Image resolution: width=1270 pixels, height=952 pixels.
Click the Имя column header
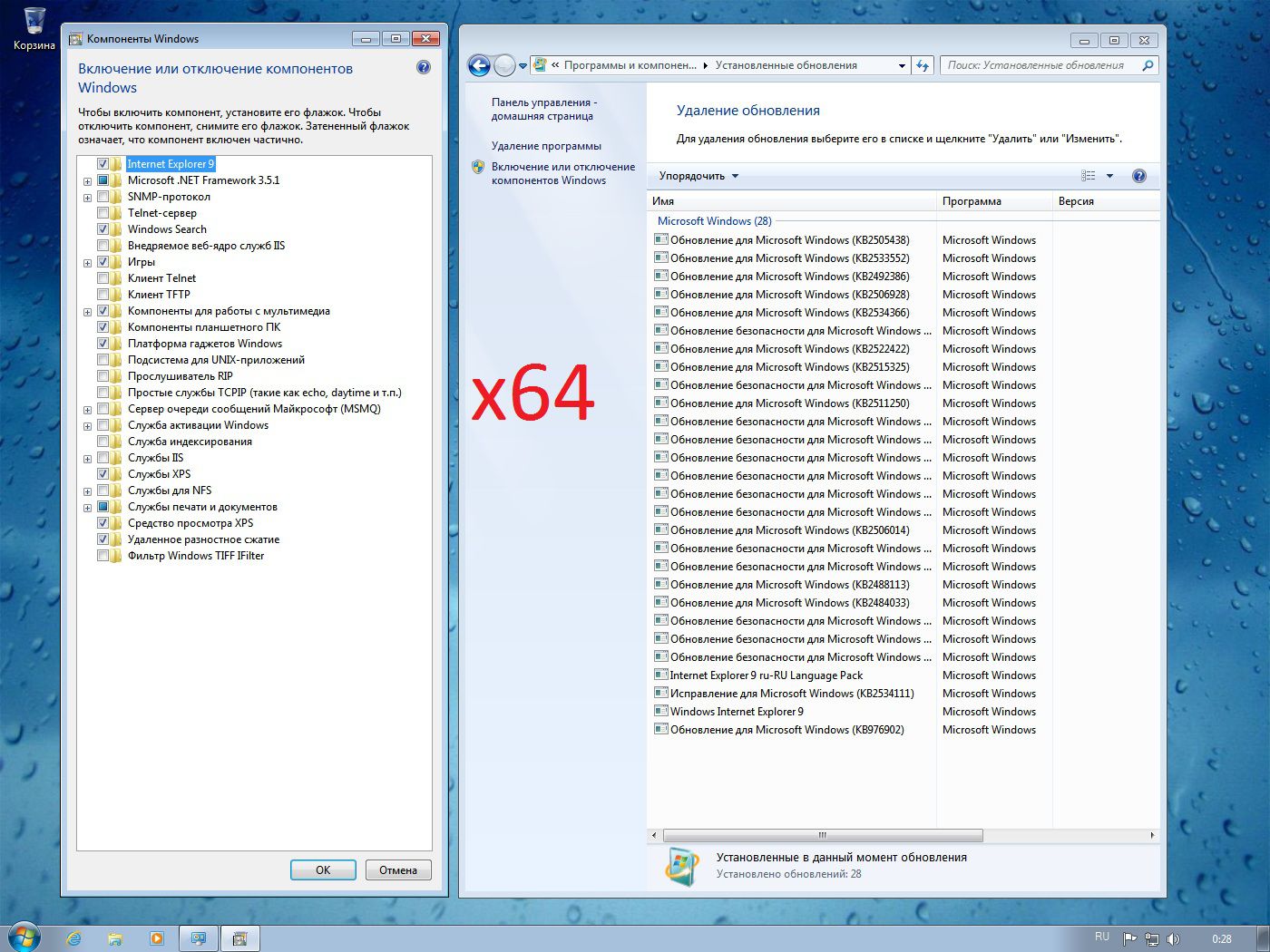coord(791,201)
